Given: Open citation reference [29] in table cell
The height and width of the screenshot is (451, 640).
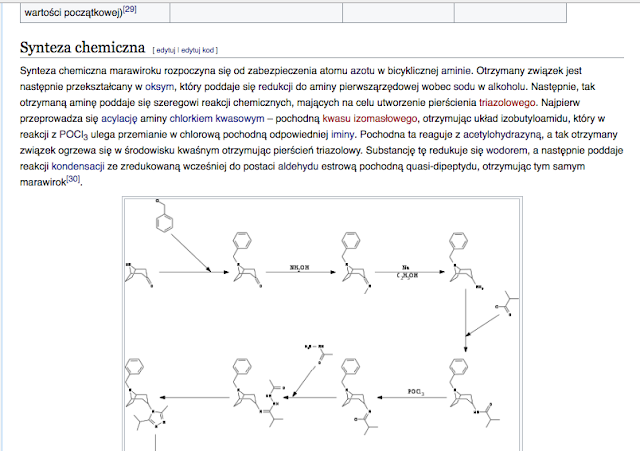Looking at the screenshot, I should tap(129, 9).
